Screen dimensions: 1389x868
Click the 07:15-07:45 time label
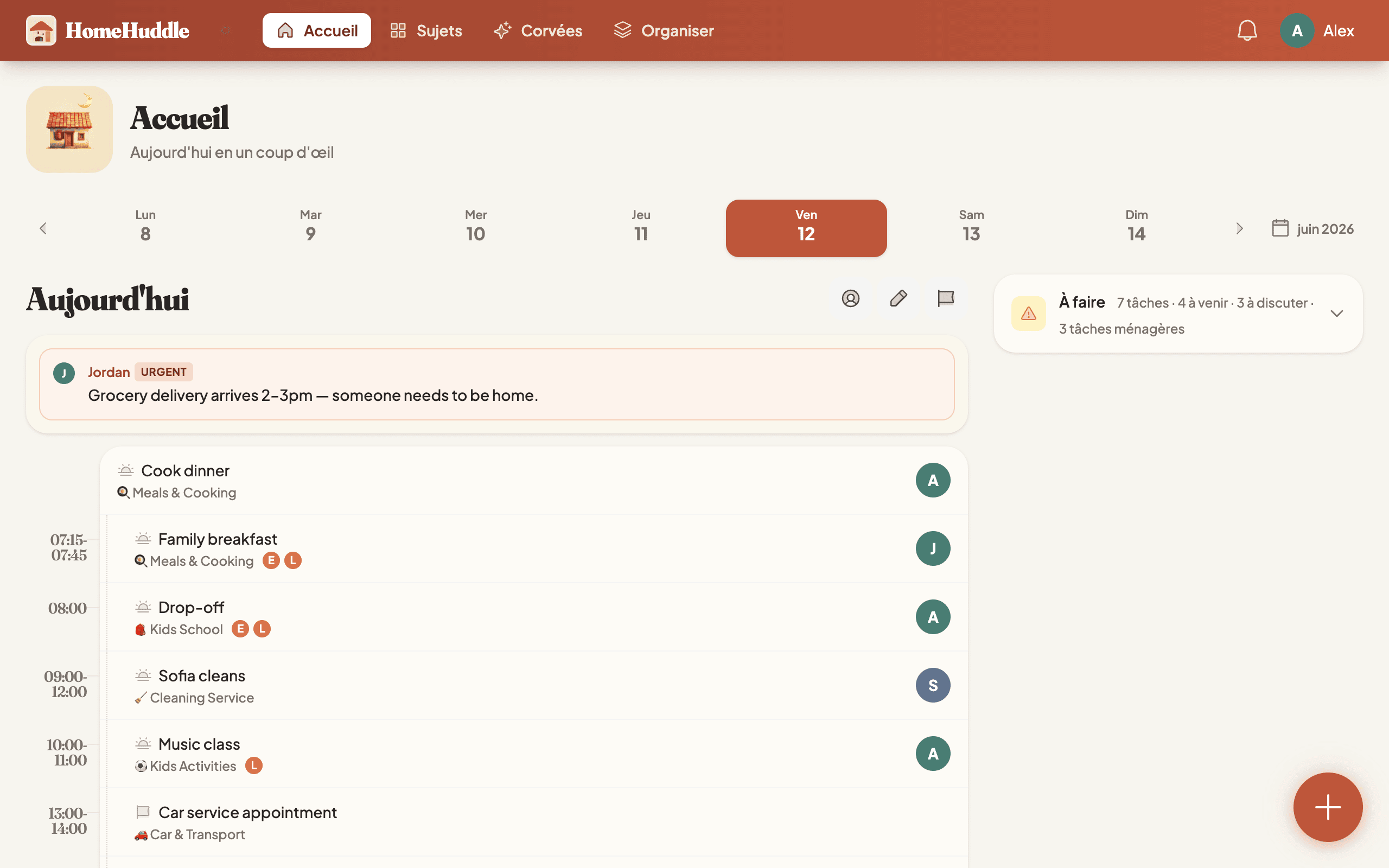tap(69, 548)
